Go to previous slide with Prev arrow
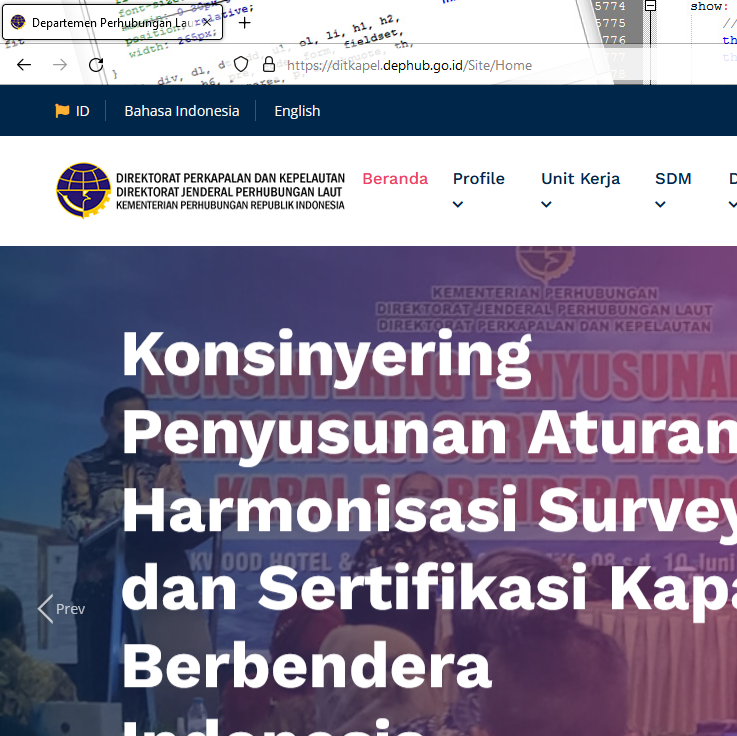The height and width of the screenshot is (736, 737). click(x=61, y=609)
